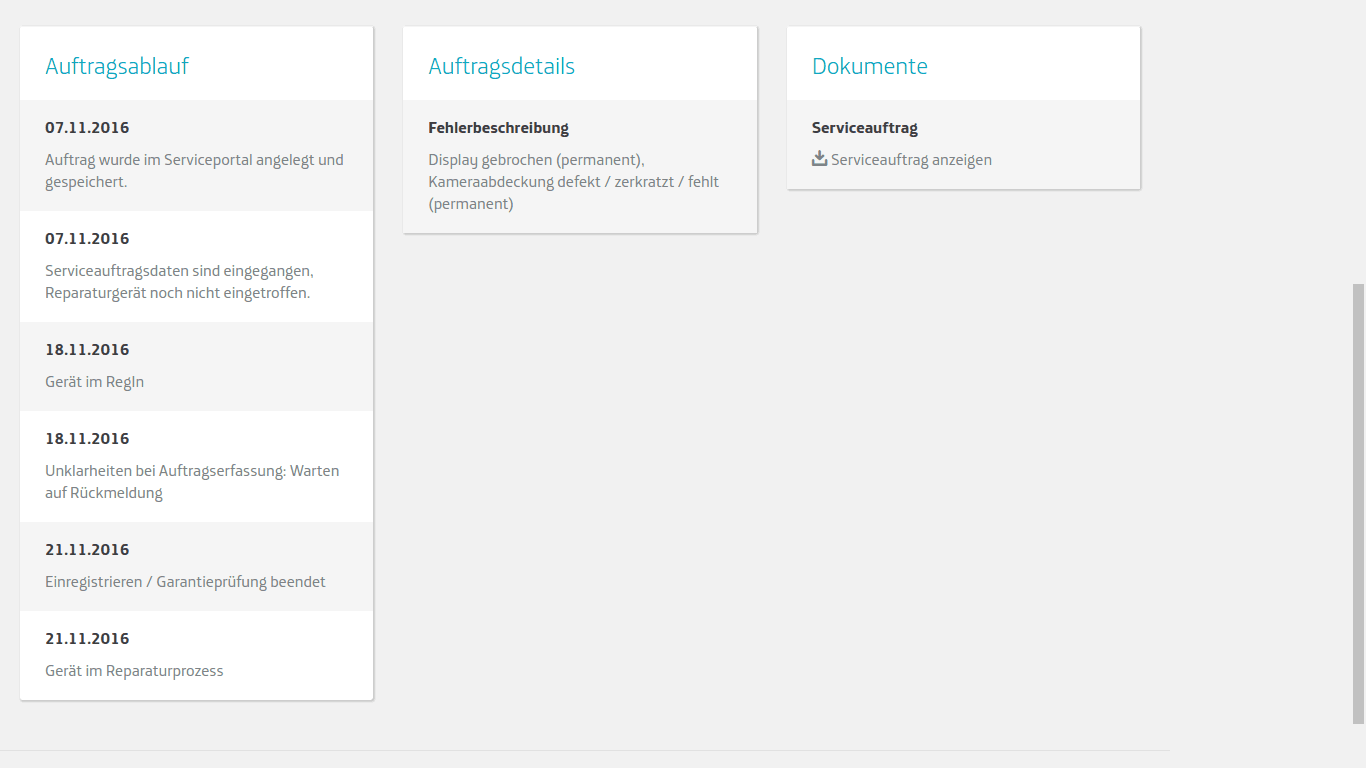
Task: Click text 'Auftrag wurde im Serviceportal angelegt'
Action: 180,160
